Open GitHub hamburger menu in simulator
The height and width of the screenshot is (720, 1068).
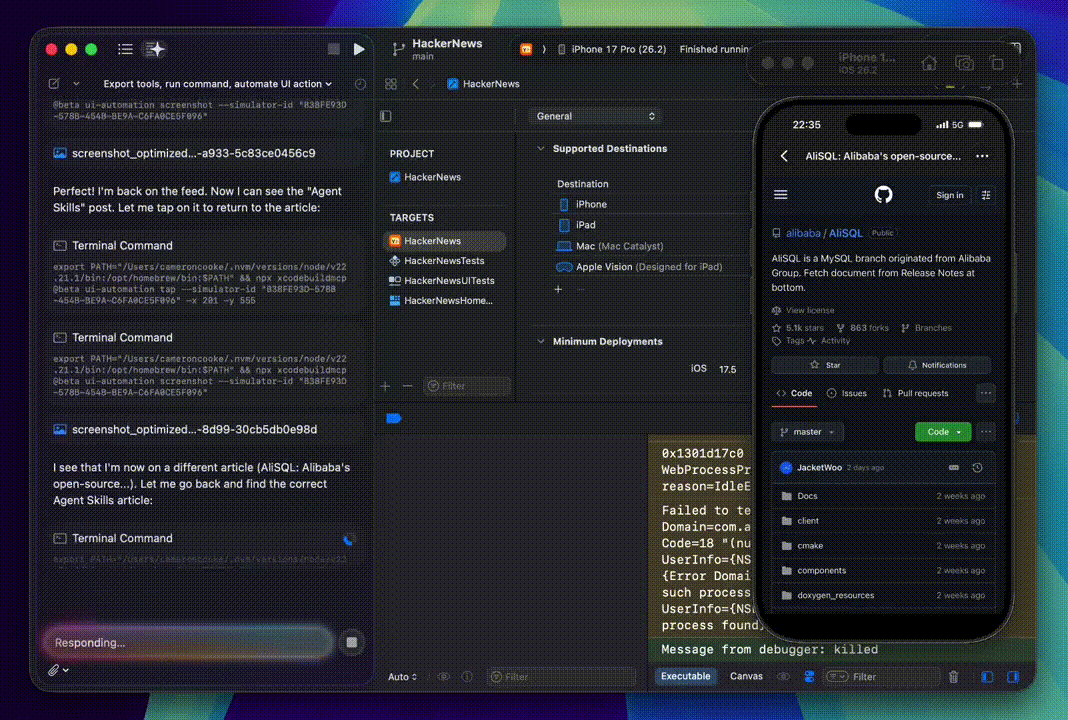click(781, 195)
